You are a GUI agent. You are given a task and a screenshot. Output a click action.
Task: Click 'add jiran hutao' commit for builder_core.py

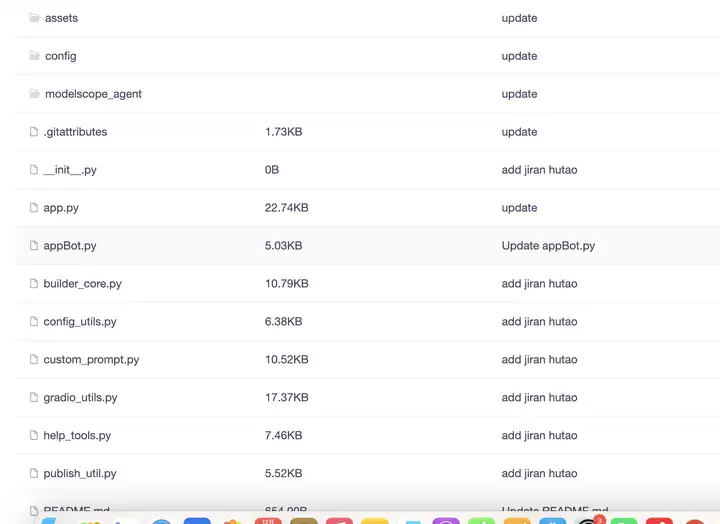(540, 284)
